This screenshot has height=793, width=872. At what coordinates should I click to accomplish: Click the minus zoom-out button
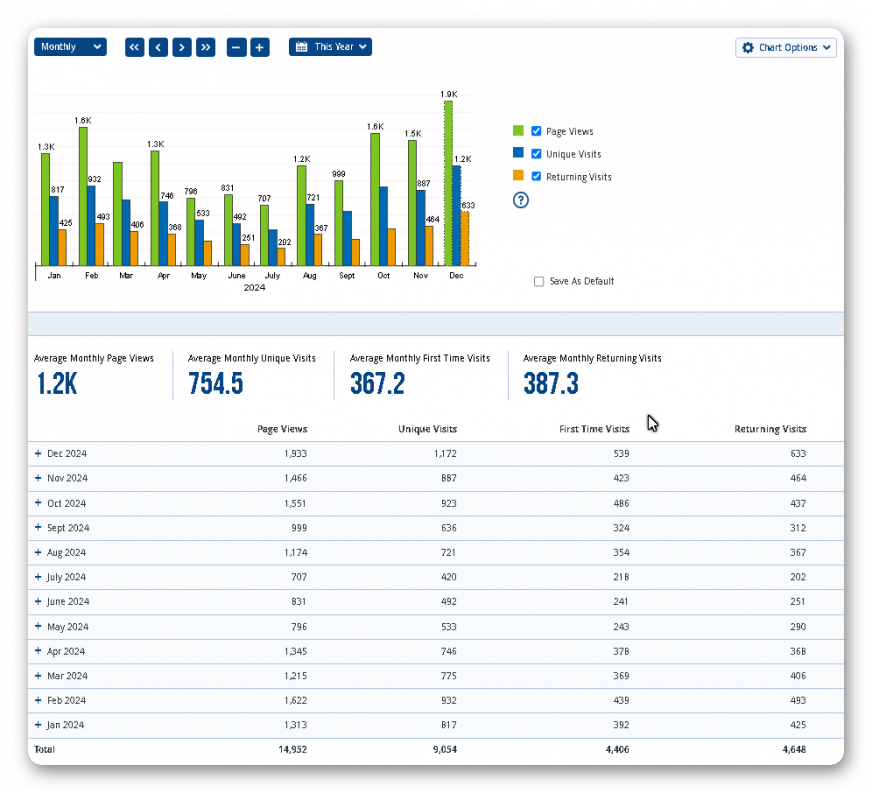[x=236, y=47]
